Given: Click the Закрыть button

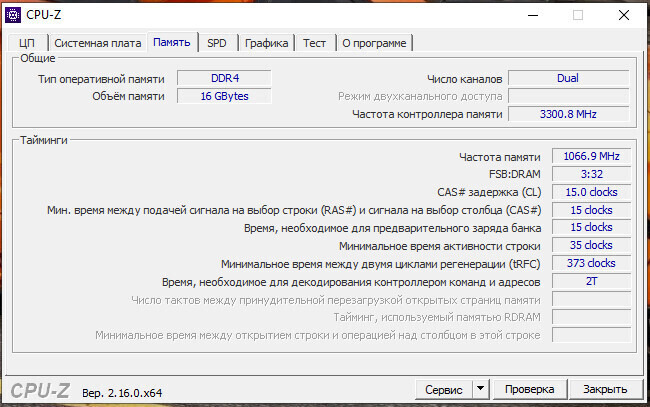Looking at the screenshot, I should tap(605, 389).
